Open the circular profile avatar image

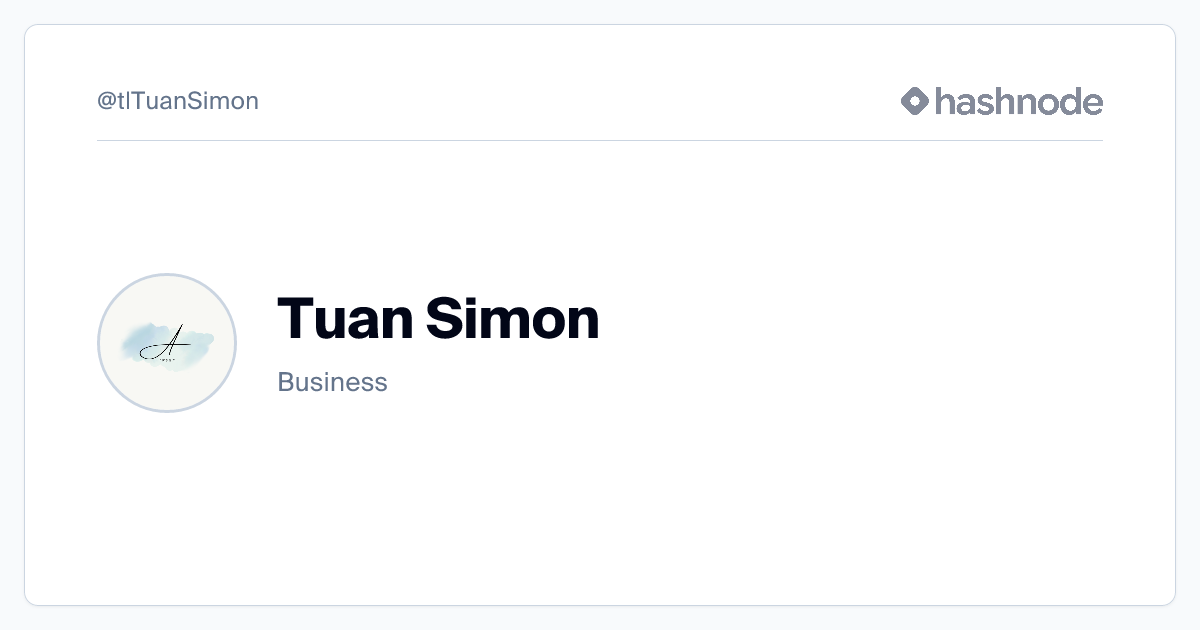point(167,343)
